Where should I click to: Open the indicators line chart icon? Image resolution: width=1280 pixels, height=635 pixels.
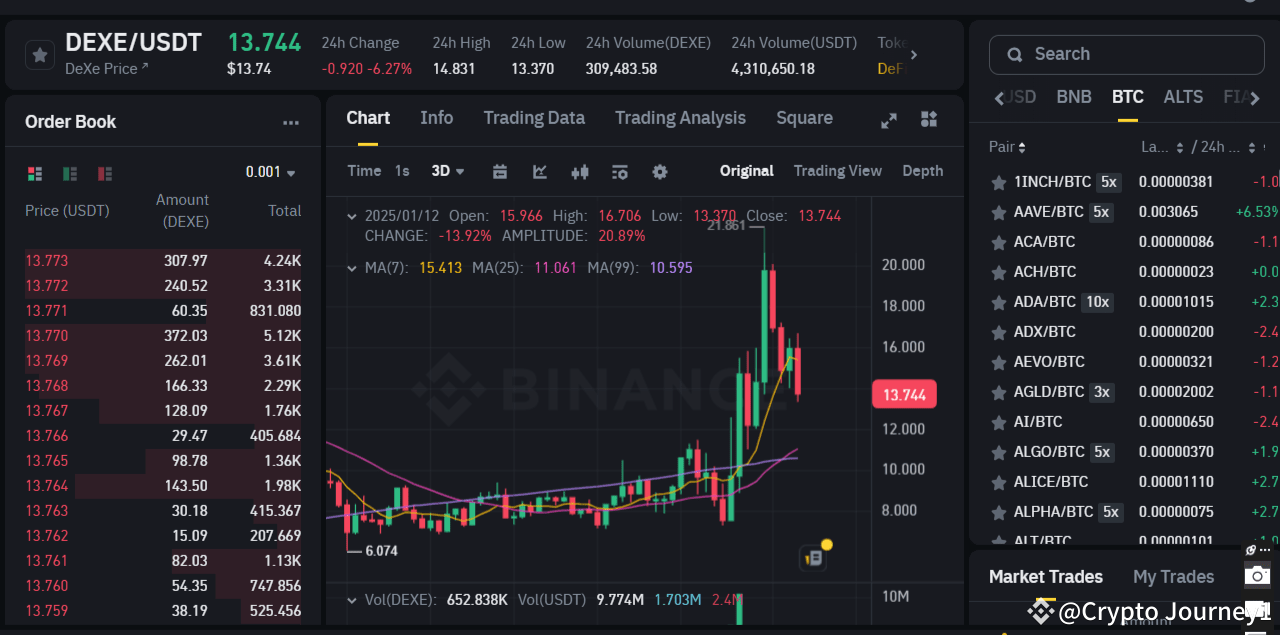(x=540, y=172)
